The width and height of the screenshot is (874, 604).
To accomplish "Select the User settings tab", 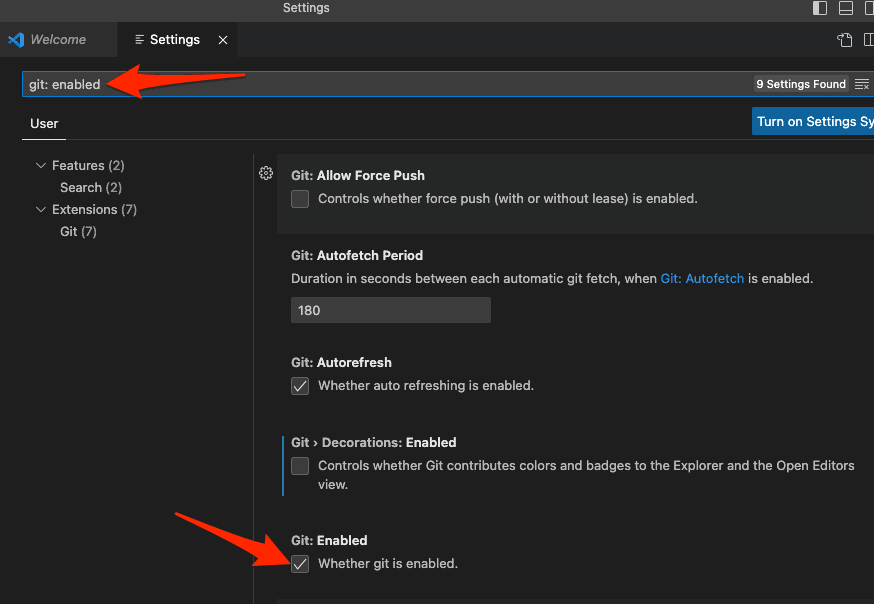I will coord(44,124).
